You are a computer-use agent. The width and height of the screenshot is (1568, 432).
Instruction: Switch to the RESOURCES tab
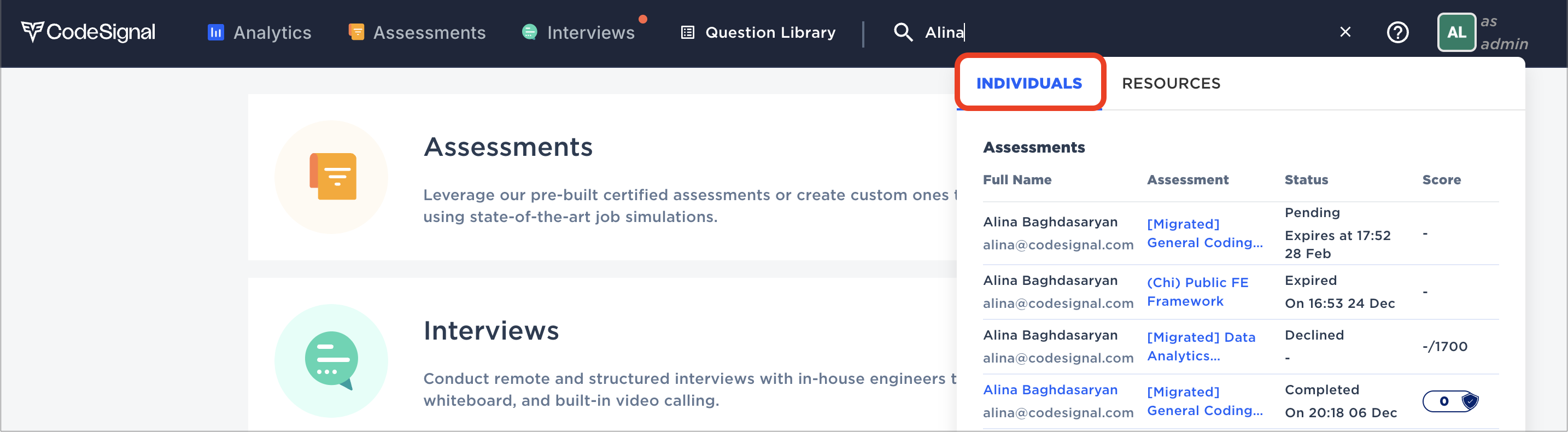click(x=1171, y=83)
